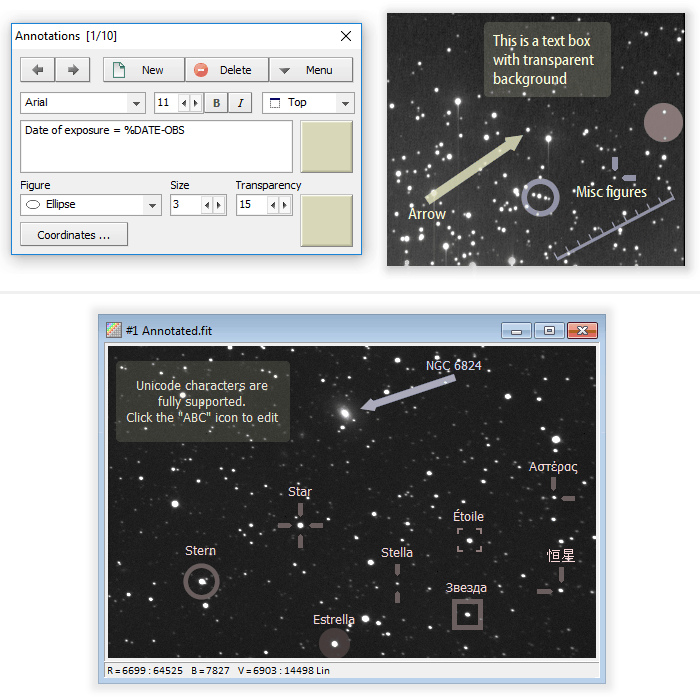This screenshot has height=700, width=700.
Task: Open the Menu dropdown button
Action: coord(310,70)
